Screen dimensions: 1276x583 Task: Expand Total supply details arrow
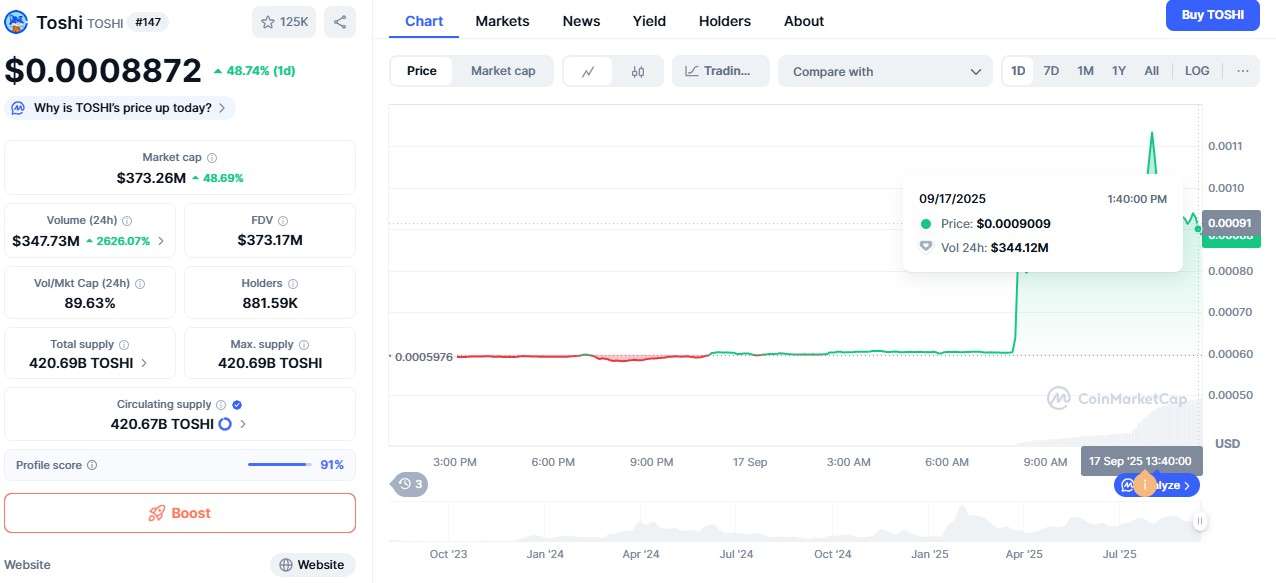pyautogui.click(x=144, y=363)
